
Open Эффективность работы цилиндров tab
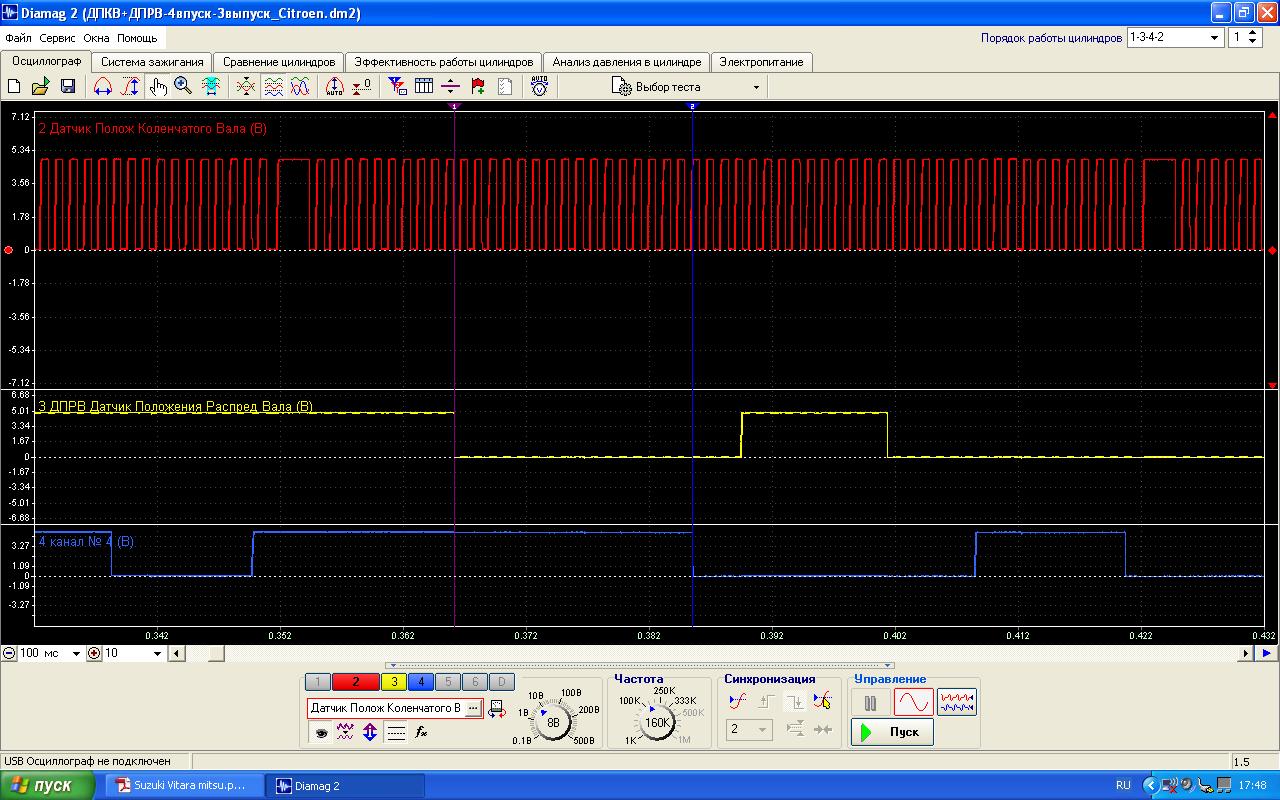[x=444, y=62]
